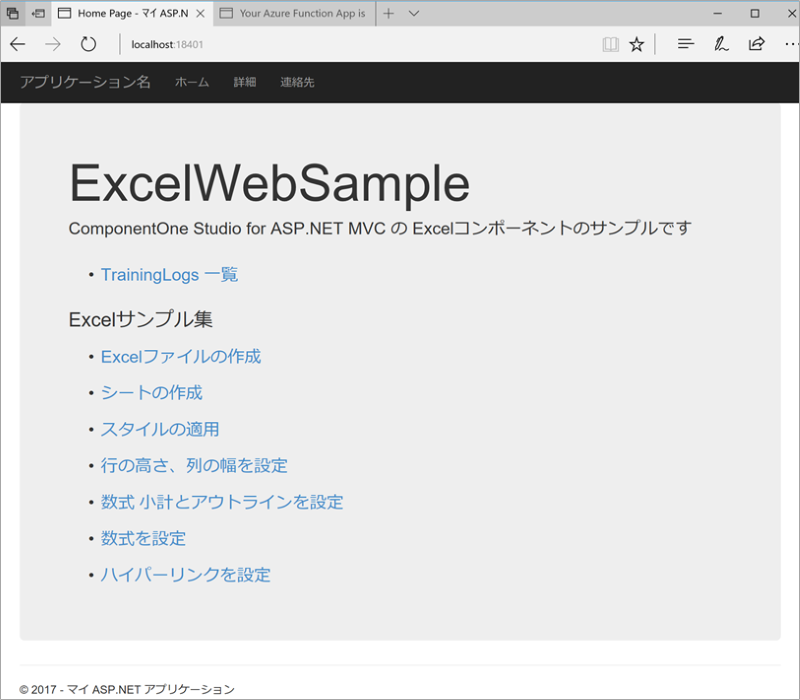Expand the tab previews chevron
800x700 pixels.
pyautogui.click(x=414, y=13)
